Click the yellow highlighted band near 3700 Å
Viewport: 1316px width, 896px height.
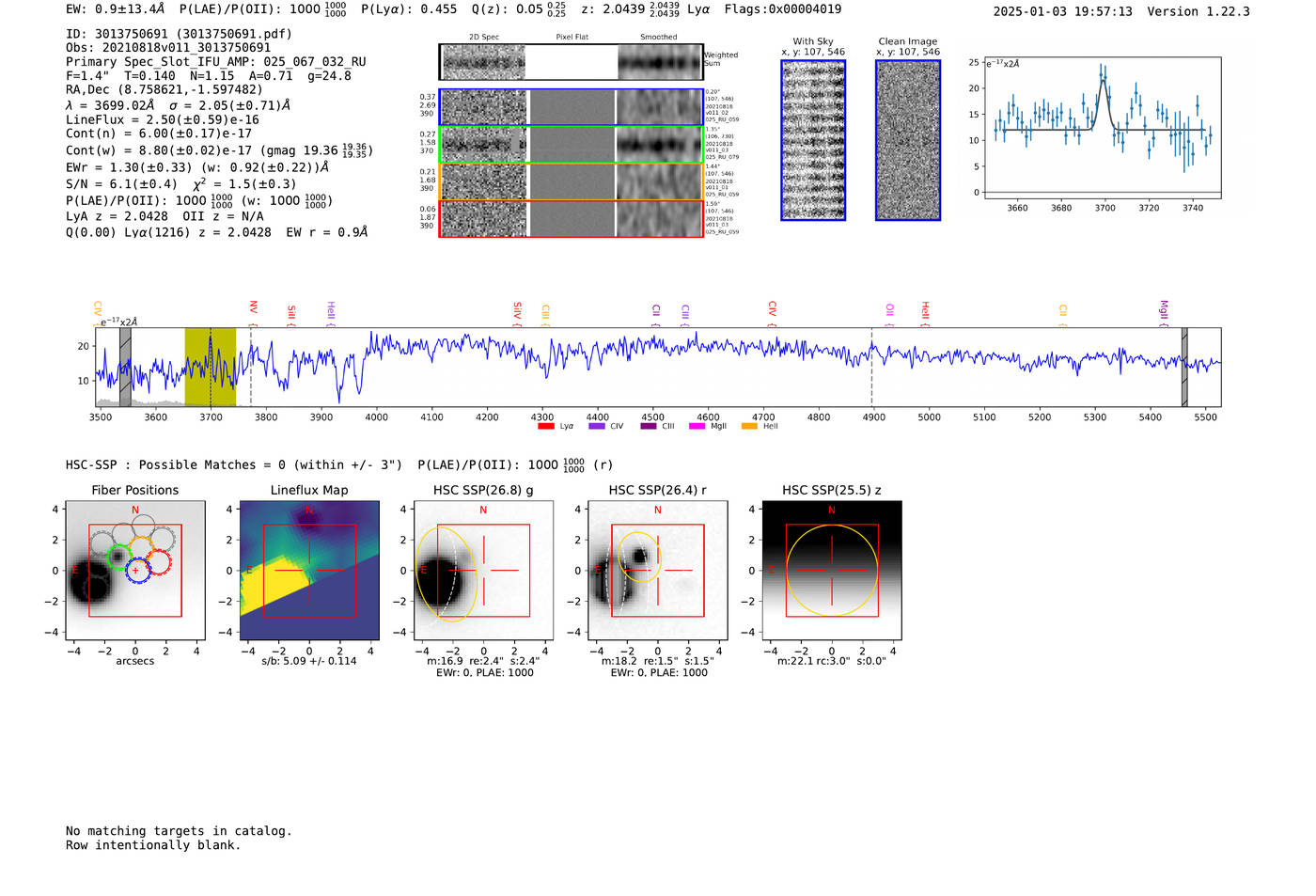210,367
